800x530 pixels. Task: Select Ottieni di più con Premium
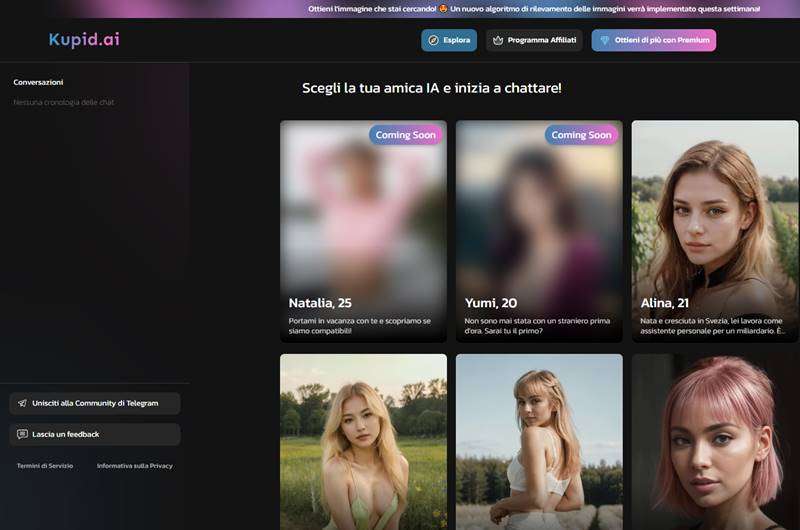(x=654, y=40)
